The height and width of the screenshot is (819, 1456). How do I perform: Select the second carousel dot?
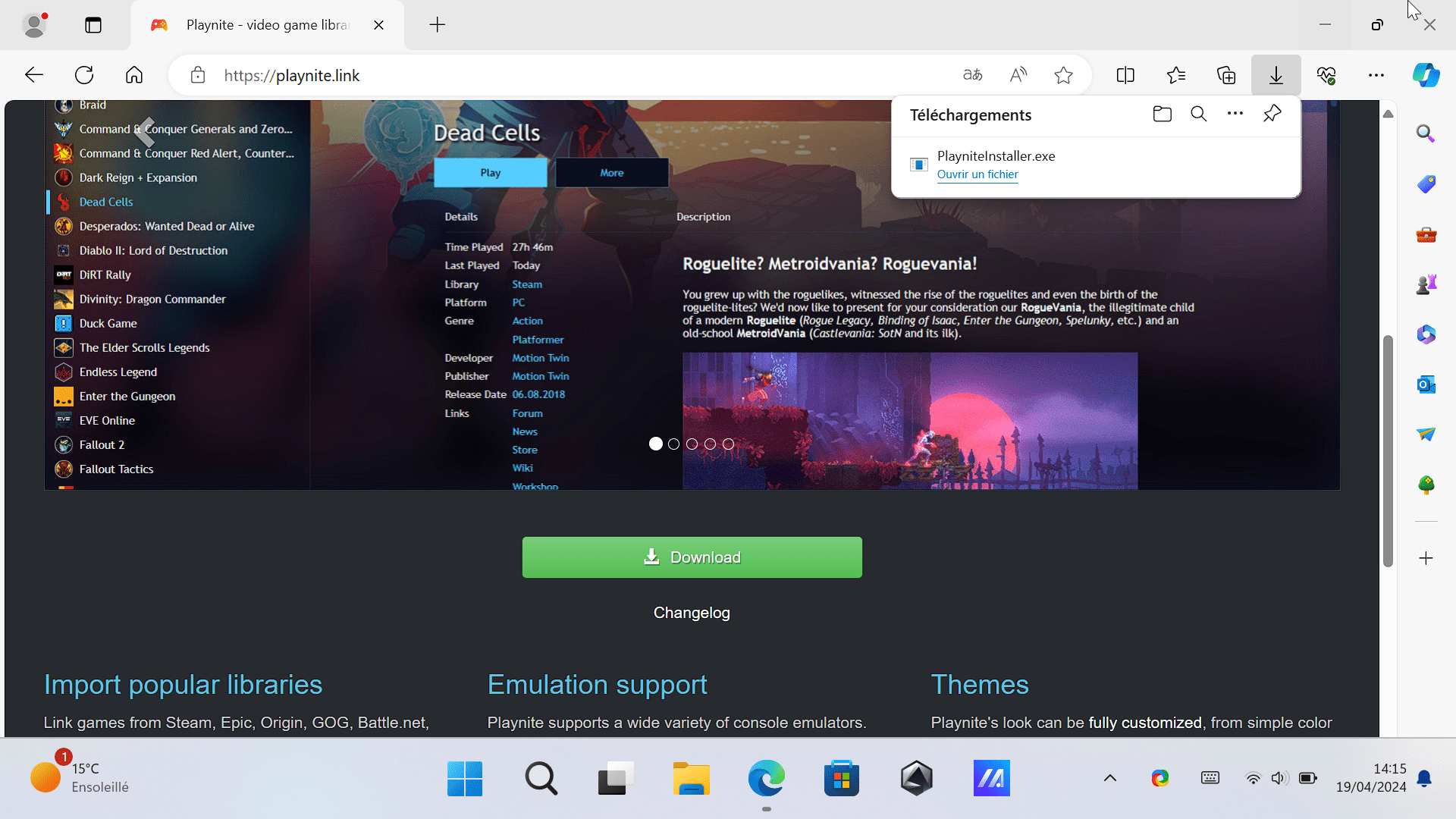(674, 444)
